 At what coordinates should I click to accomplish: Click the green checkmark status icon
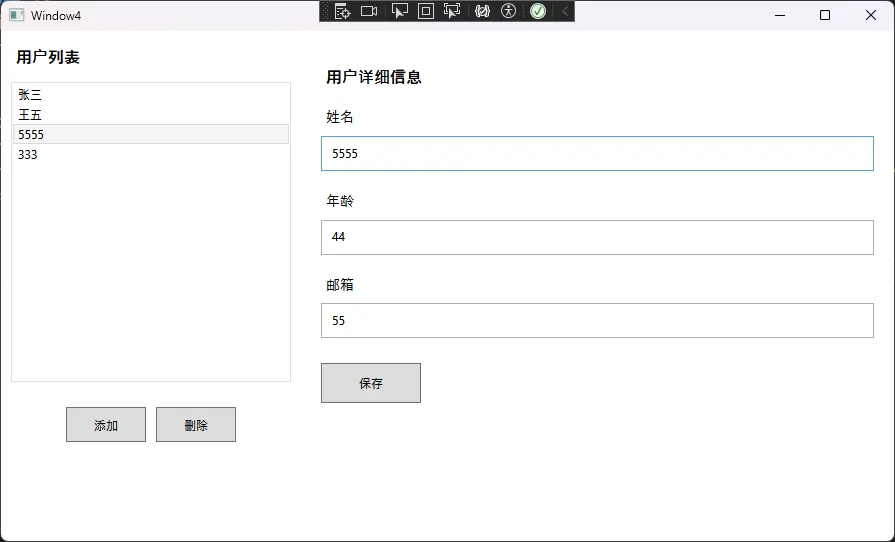tap(538, 11)
